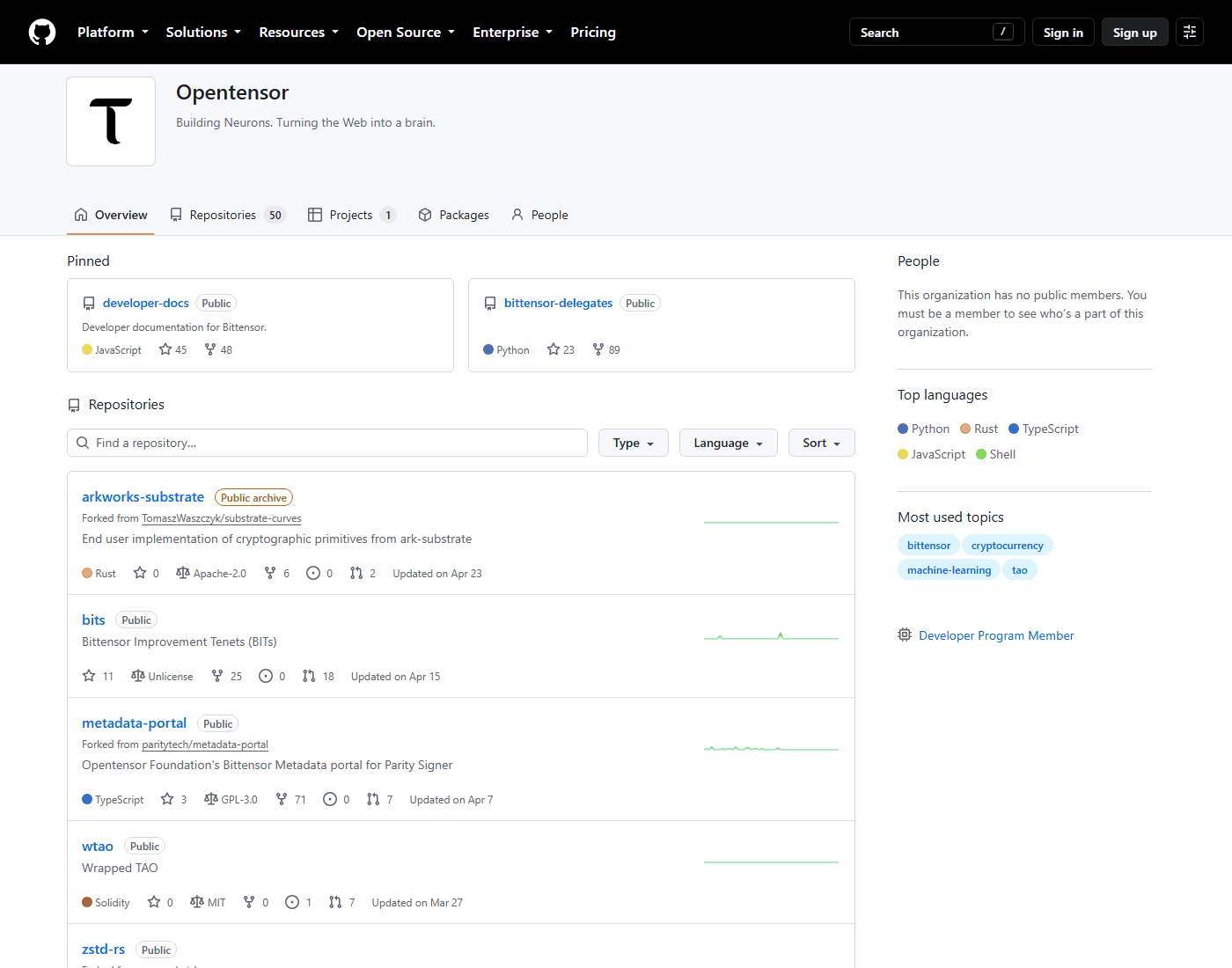This screenshot has height=968, width=1232.
Task: View stars count 45 on developer-docs
Action: pos(172,349)
